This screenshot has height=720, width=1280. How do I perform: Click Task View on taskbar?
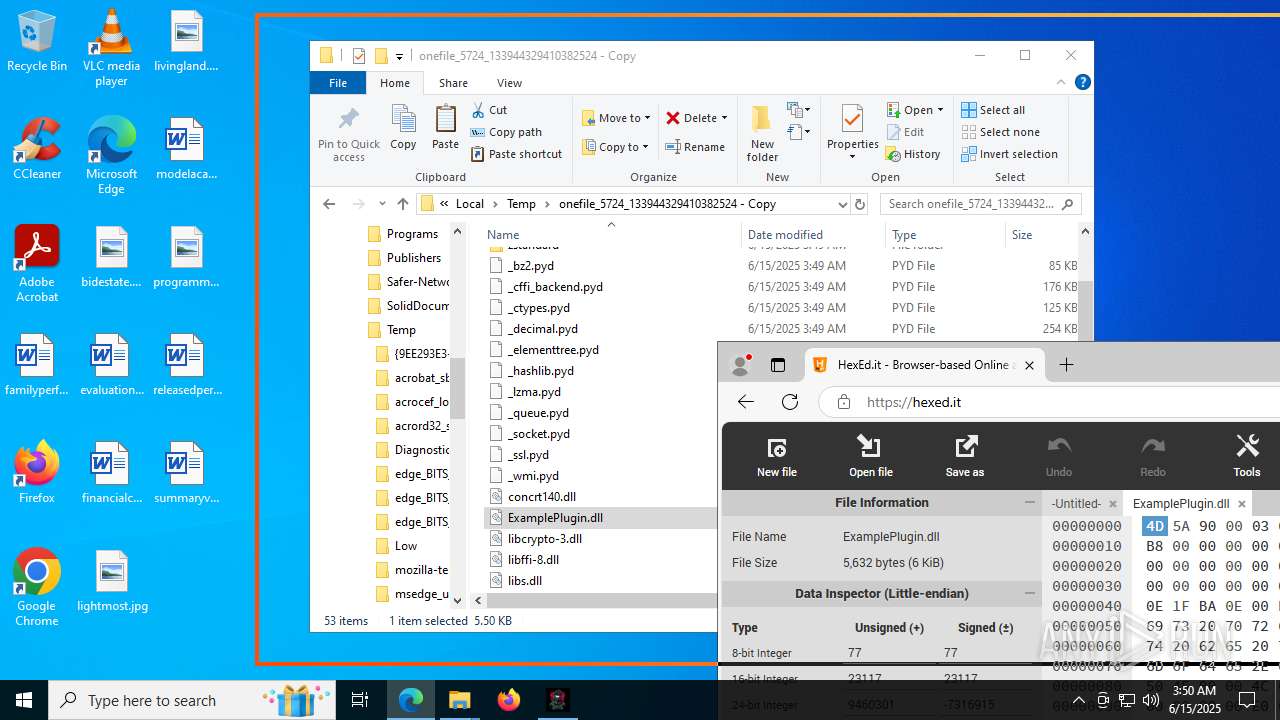coord(360,700)
